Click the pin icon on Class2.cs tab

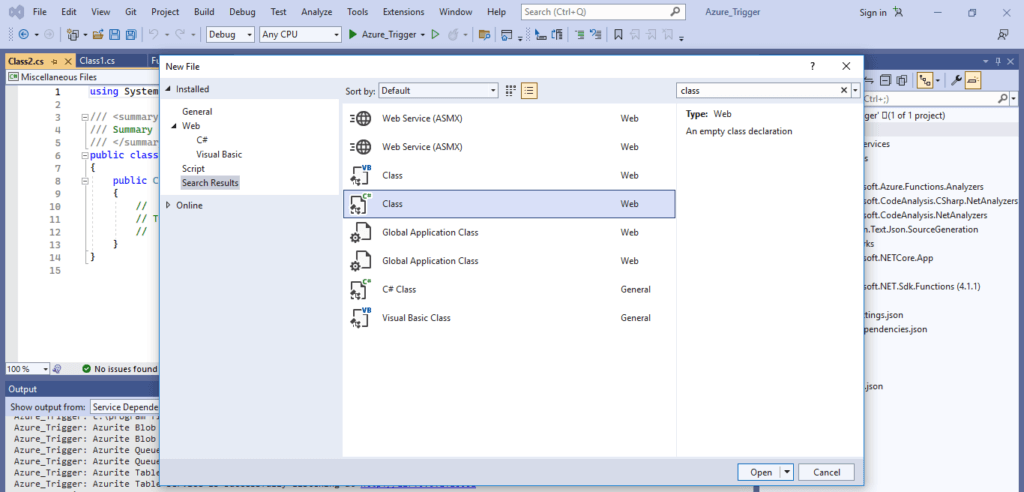click(x=54, y=61)
